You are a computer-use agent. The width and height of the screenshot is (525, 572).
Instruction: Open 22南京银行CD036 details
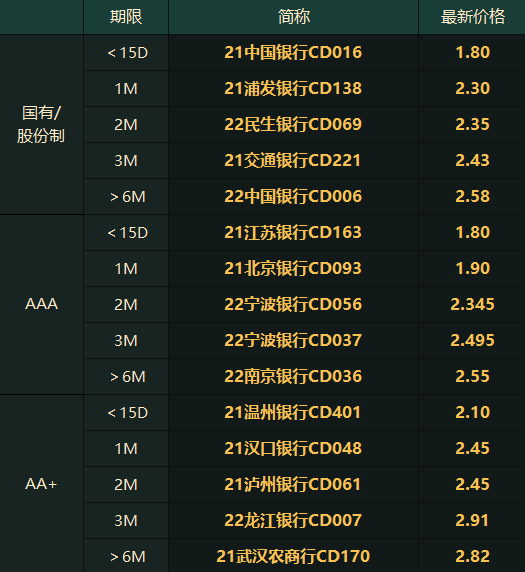[293, 376]
